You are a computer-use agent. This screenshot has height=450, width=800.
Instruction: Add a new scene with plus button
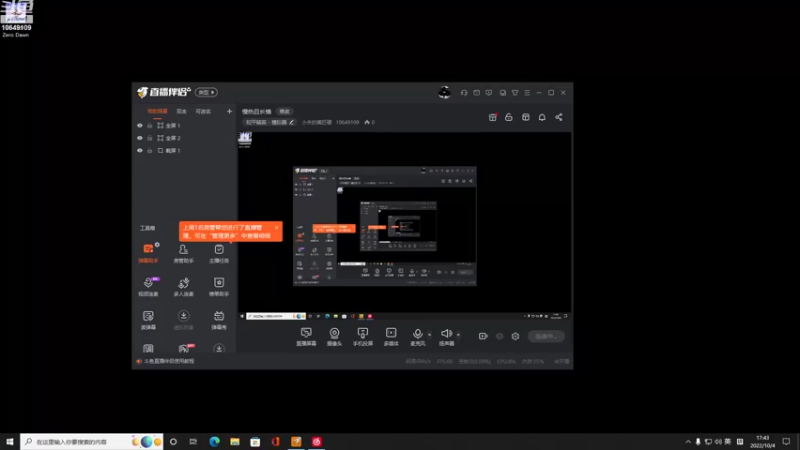tap(229, 111)
